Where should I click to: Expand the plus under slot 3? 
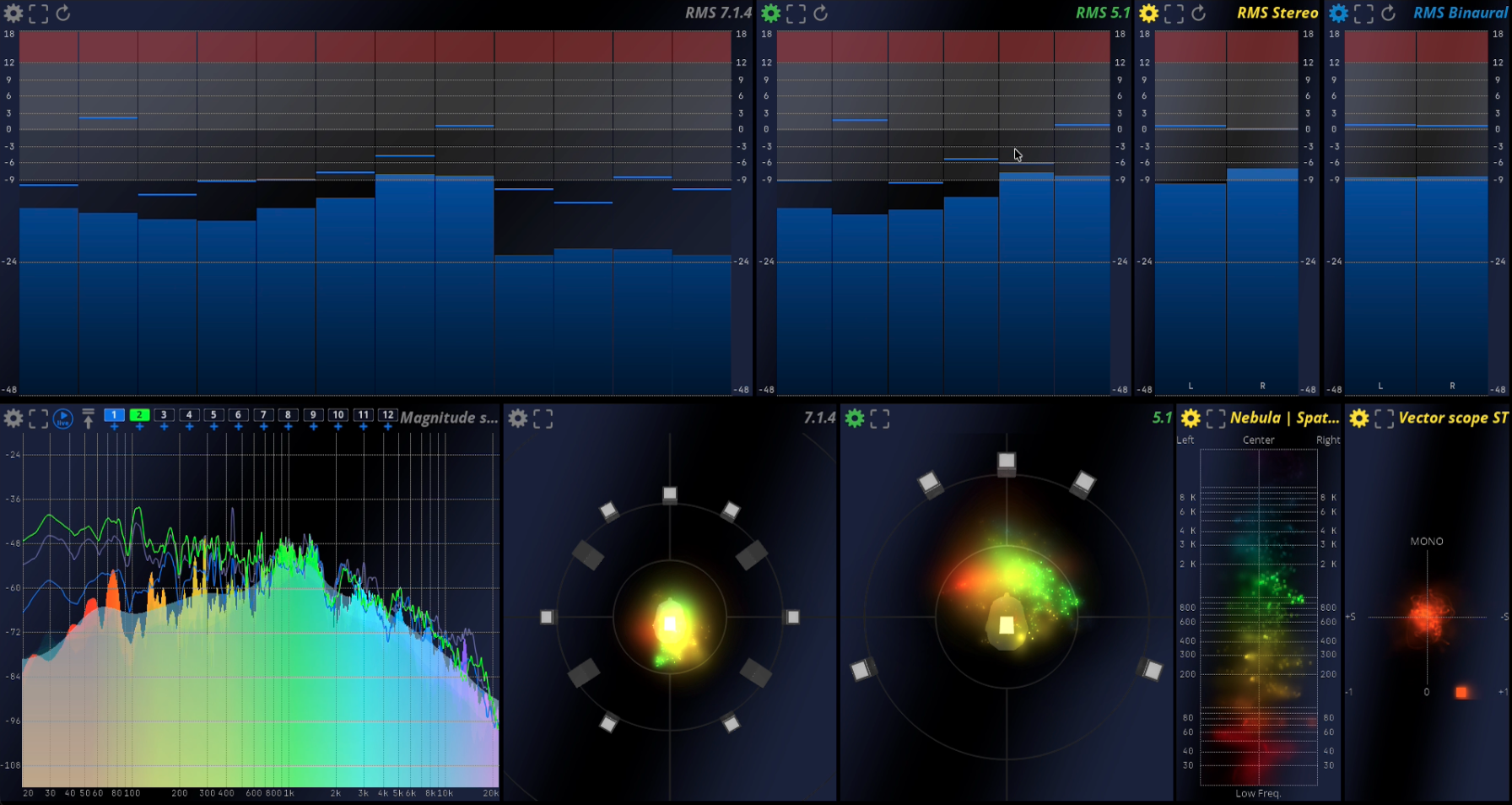[164, 427]
